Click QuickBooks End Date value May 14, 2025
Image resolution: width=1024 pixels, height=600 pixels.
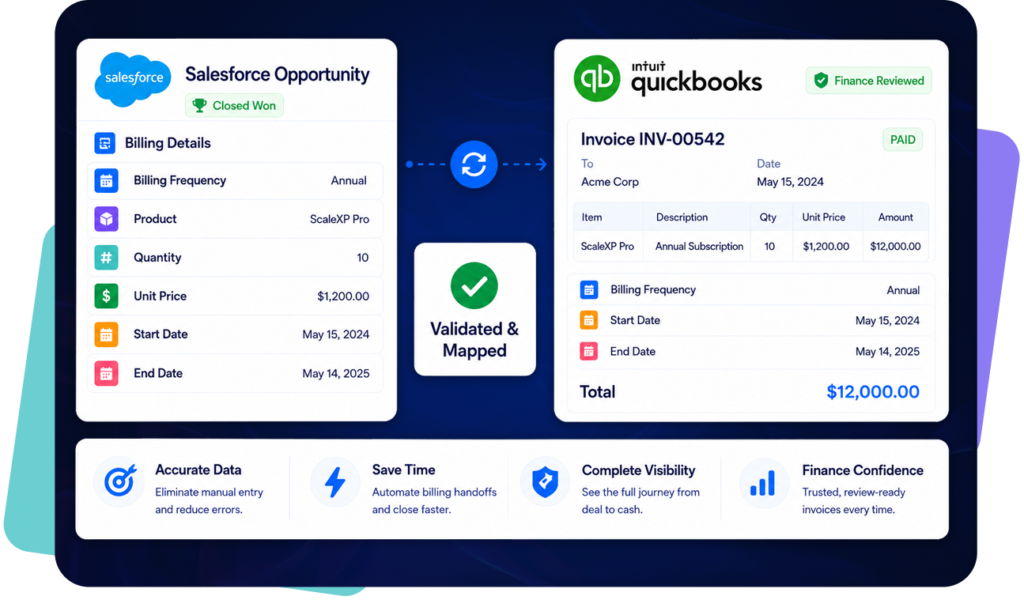click(x=888, y=352)
